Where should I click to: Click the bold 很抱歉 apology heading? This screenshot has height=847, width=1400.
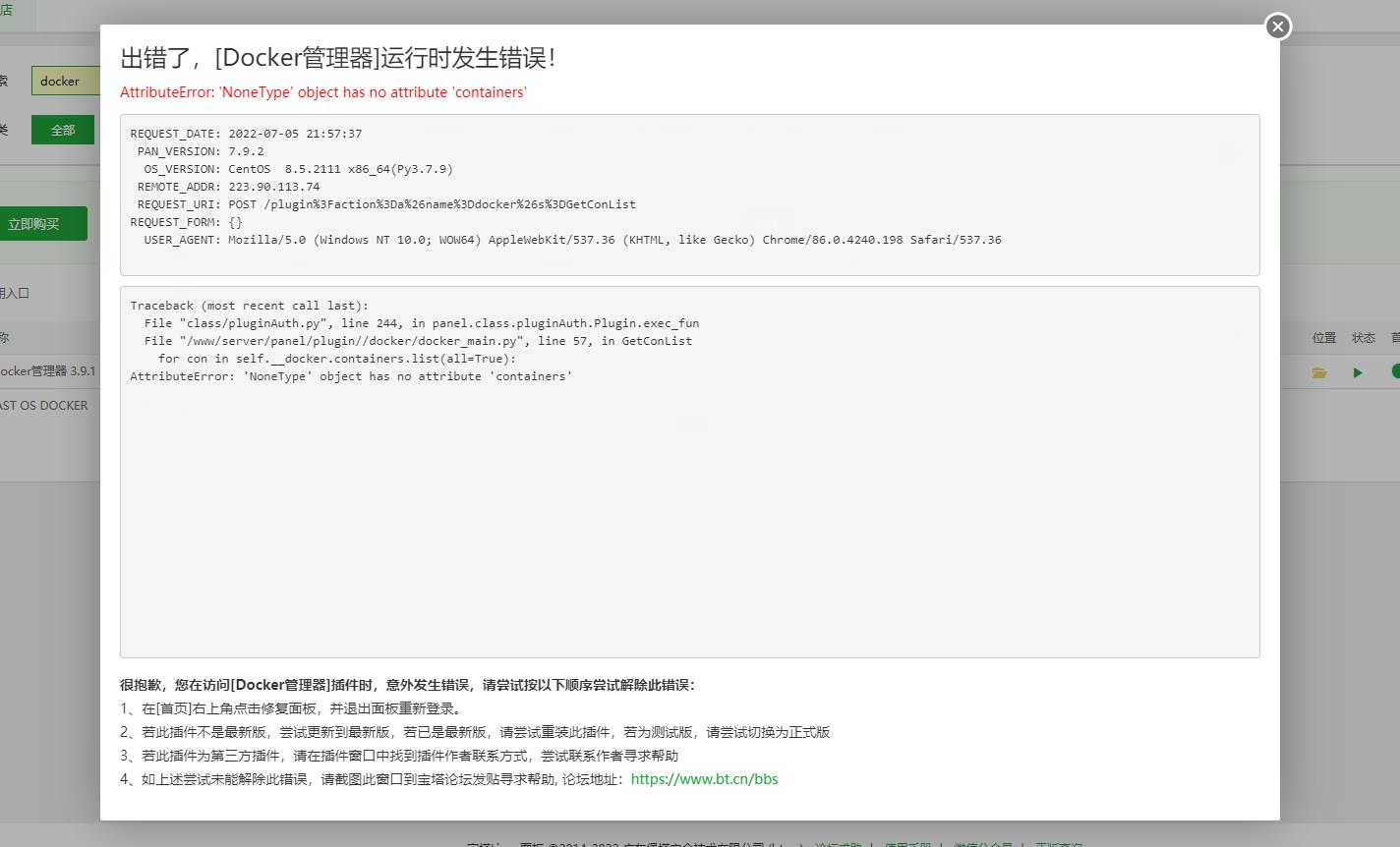tap(407, 685)
